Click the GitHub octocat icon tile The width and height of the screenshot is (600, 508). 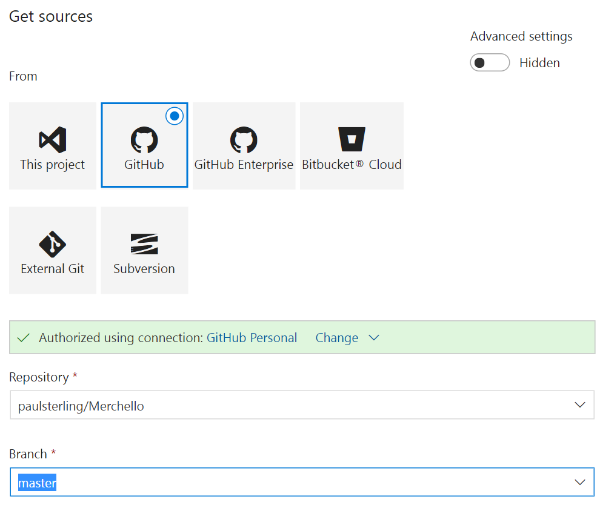coord(144,145)
